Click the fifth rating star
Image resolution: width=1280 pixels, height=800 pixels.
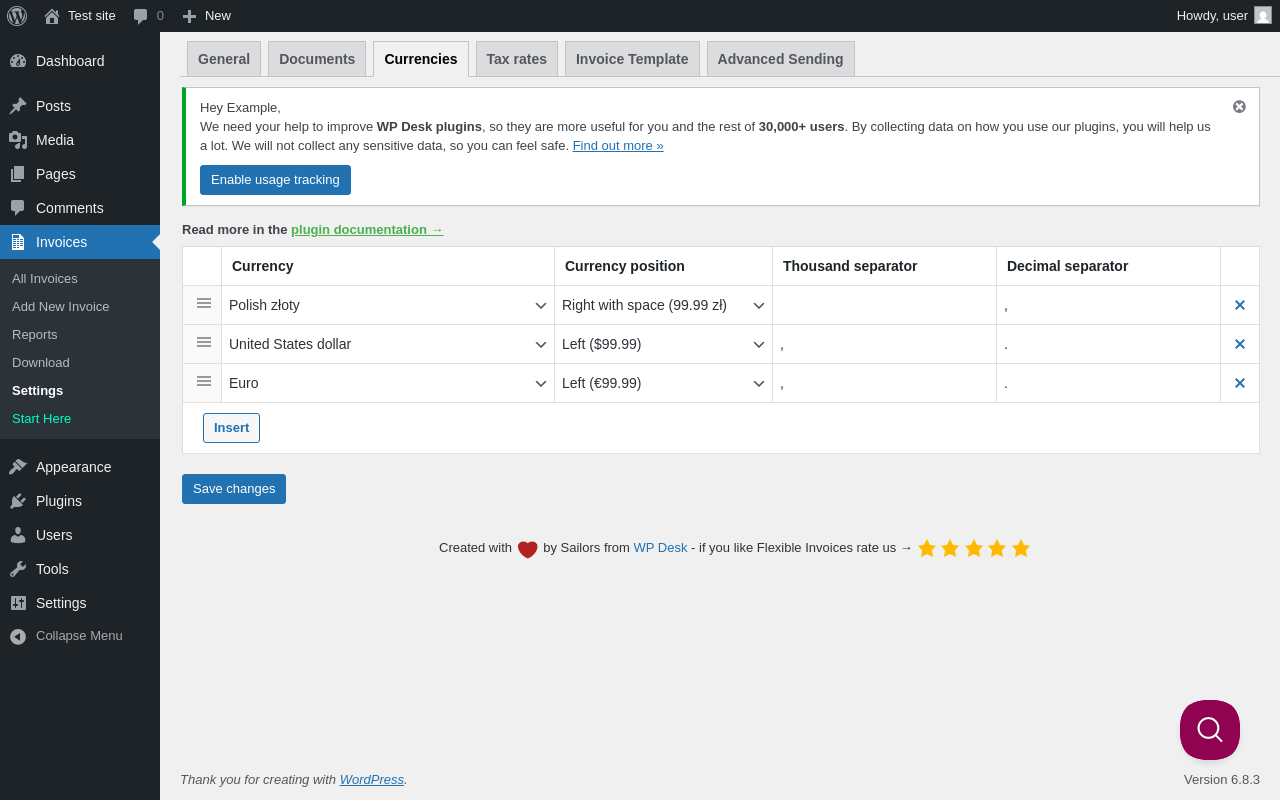click(x=1021, y=548)
